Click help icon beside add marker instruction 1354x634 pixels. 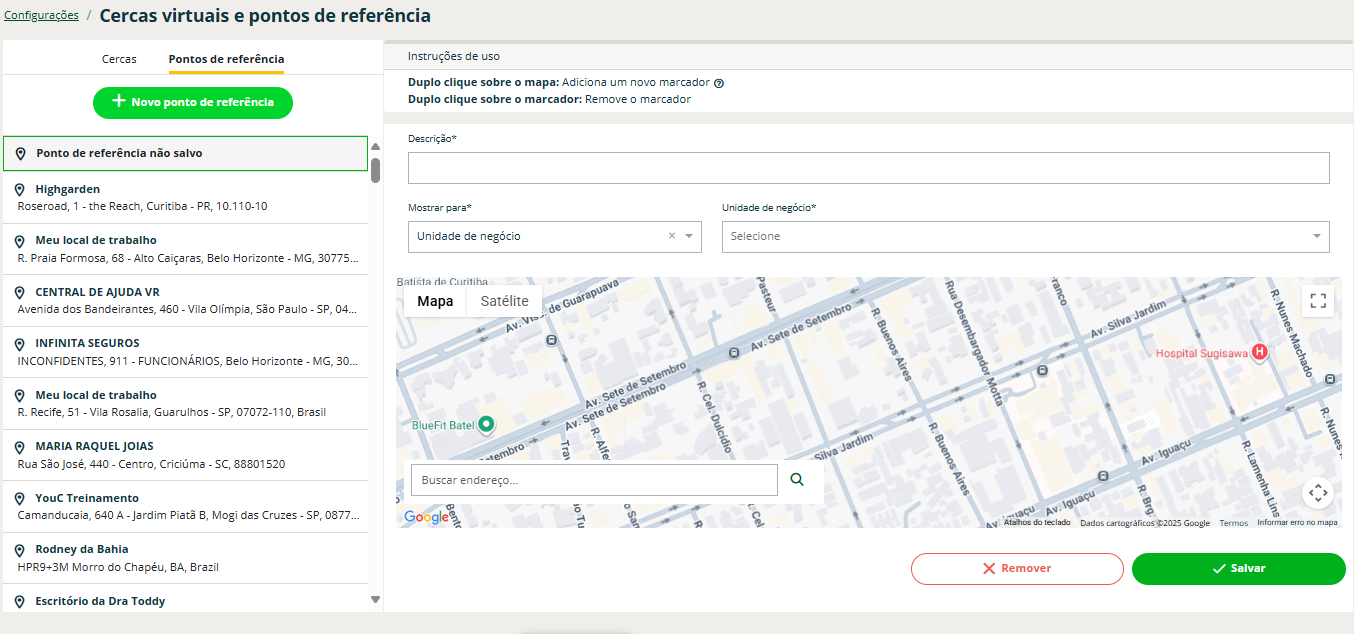coord(719,83)
